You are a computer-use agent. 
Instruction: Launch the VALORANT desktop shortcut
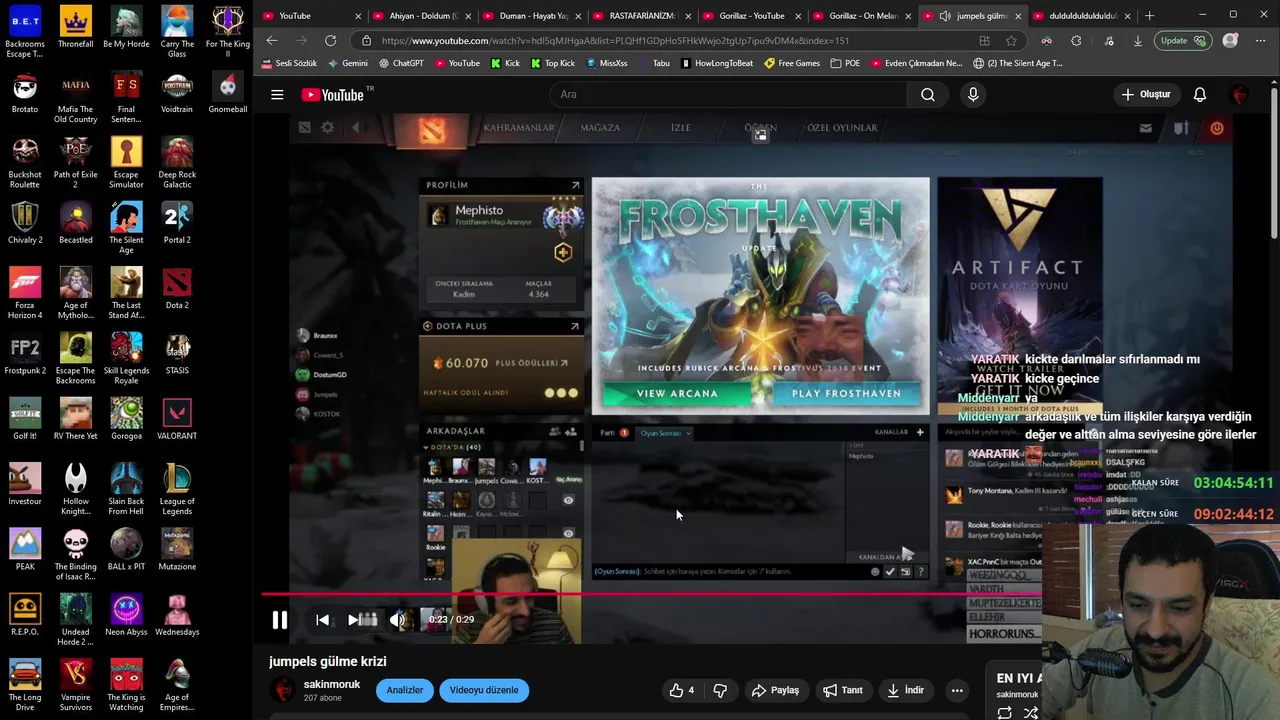(x=177, y=418)
